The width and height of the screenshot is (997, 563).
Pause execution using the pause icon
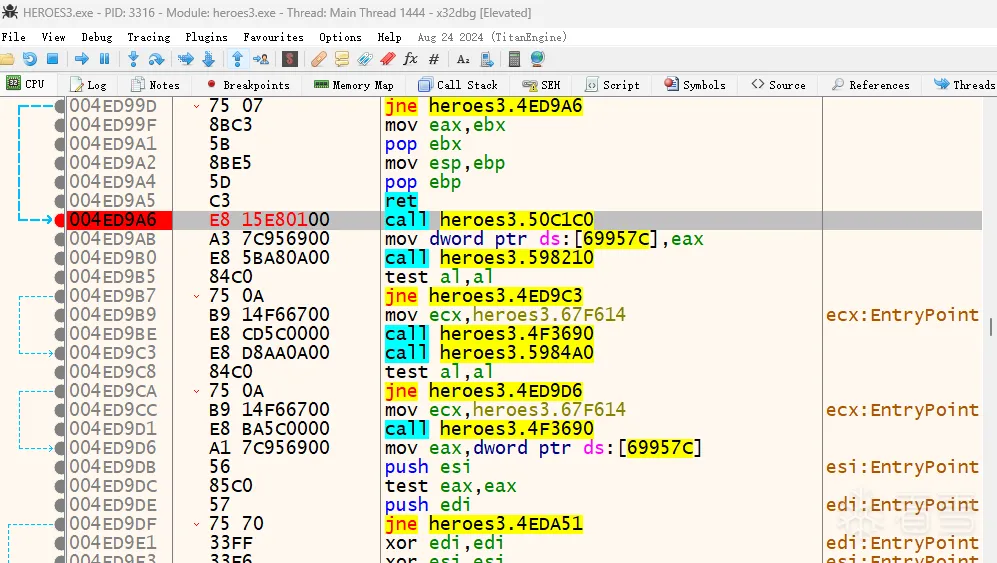click(x=105, y=59)
